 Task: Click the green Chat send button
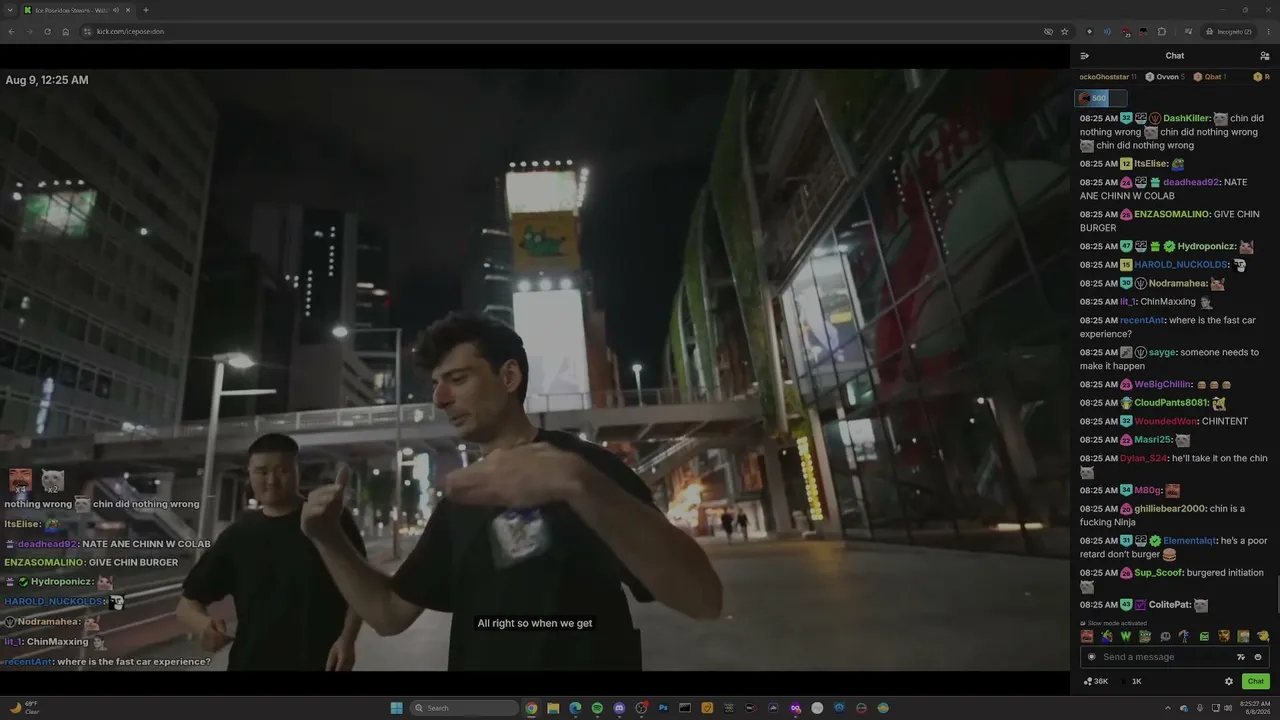tap(1256, 681)
